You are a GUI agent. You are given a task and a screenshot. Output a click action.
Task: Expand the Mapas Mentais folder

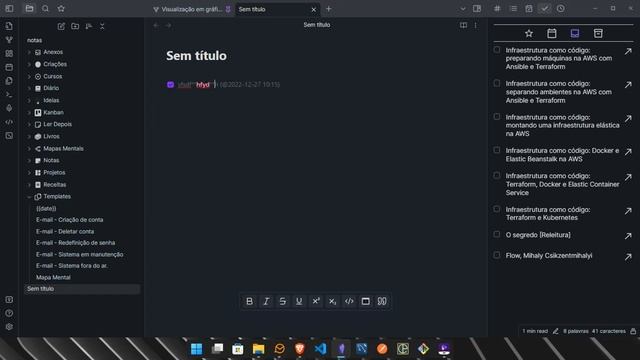(x=29, y=149)
